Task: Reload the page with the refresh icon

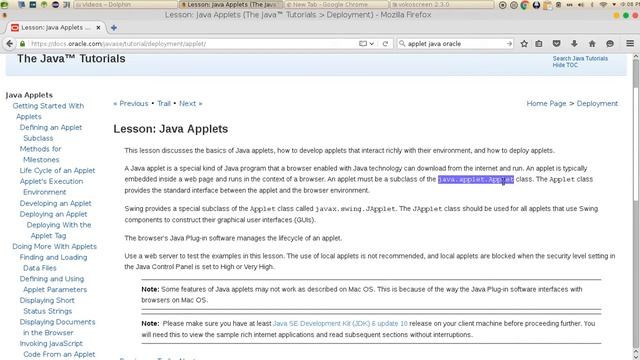Action: [385, 44]
